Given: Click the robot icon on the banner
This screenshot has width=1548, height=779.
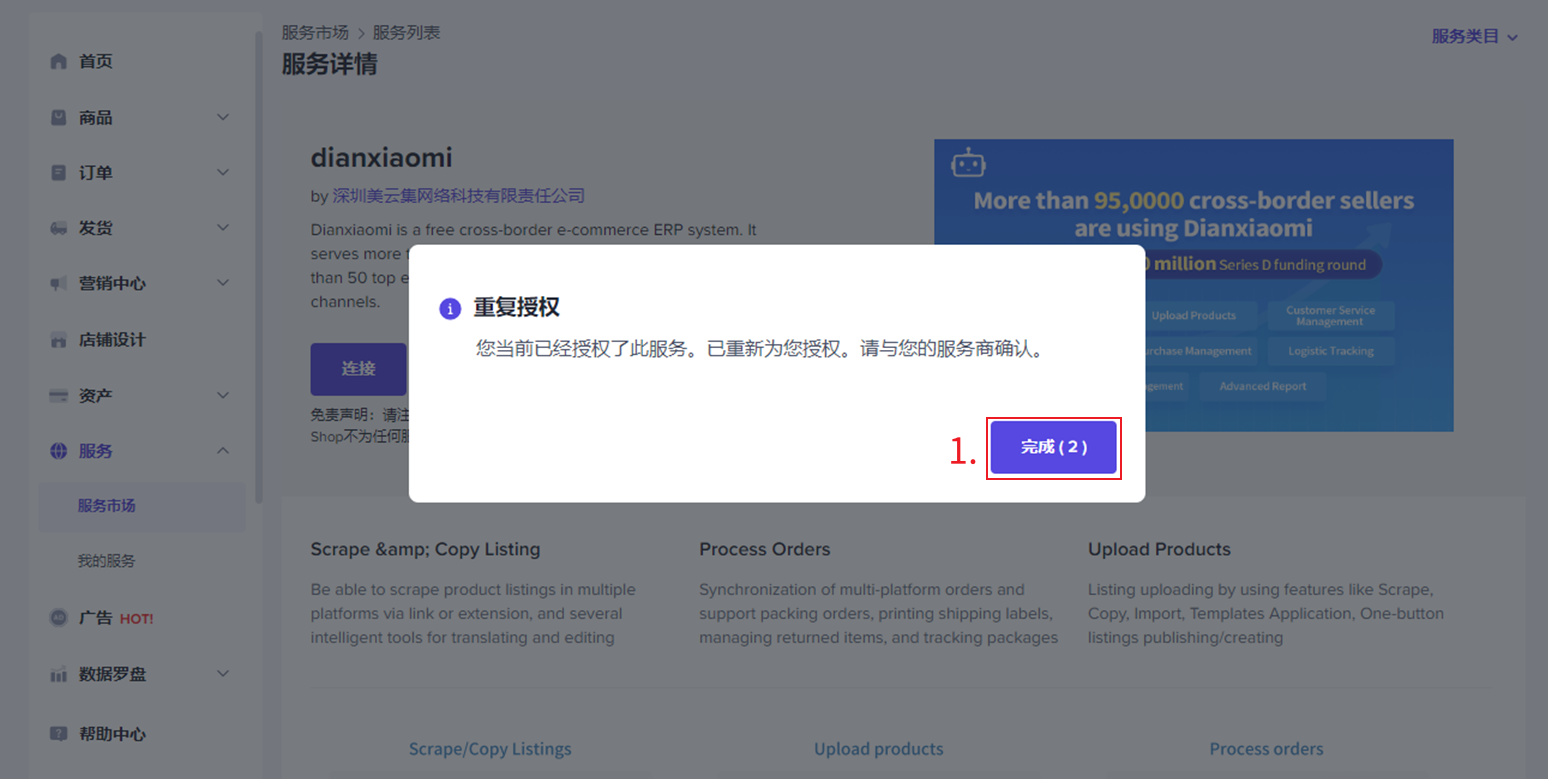Looking at the screenshot, I should coord(968,162).
